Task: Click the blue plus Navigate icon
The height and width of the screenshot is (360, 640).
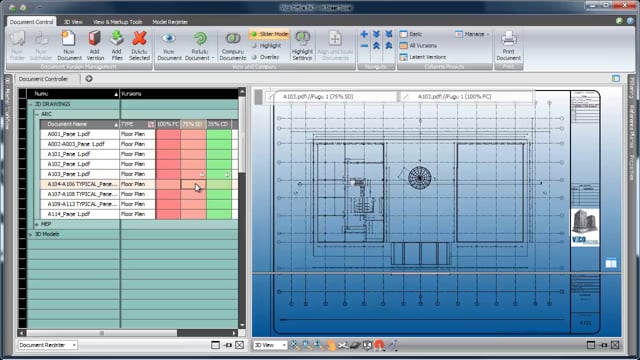Action: [364, 34]
